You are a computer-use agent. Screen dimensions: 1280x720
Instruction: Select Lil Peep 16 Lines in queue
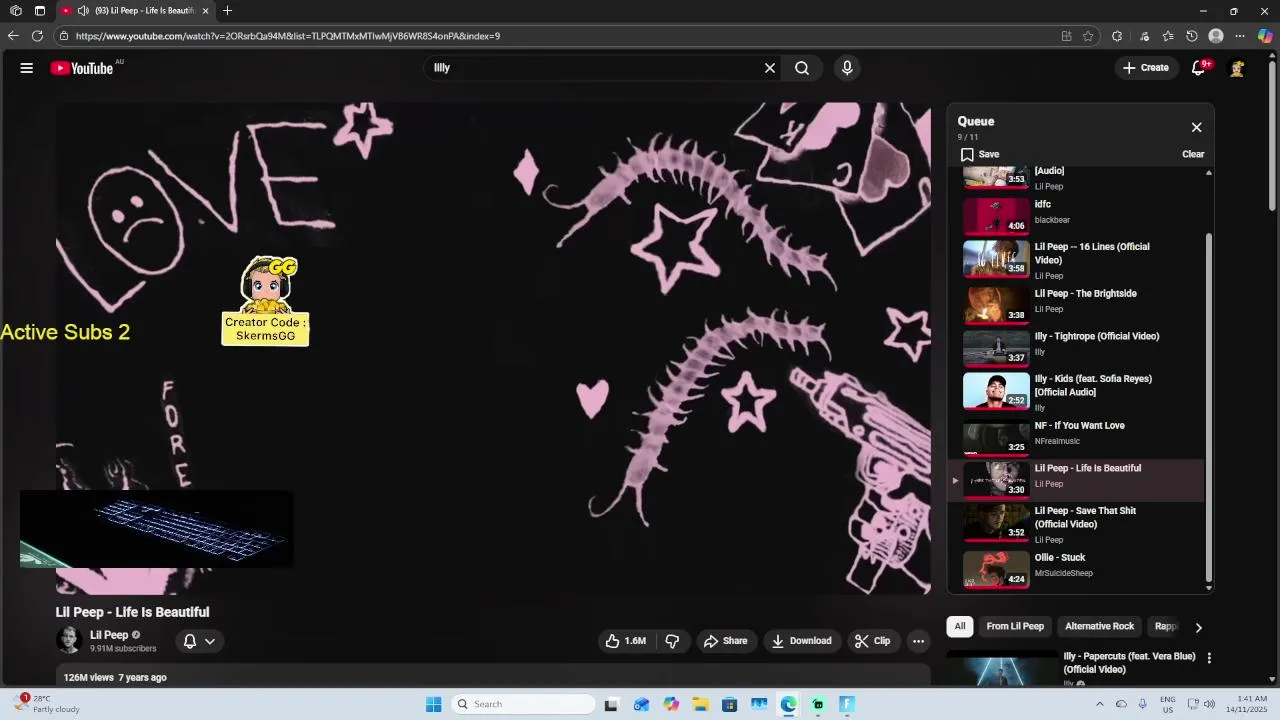1076,259
